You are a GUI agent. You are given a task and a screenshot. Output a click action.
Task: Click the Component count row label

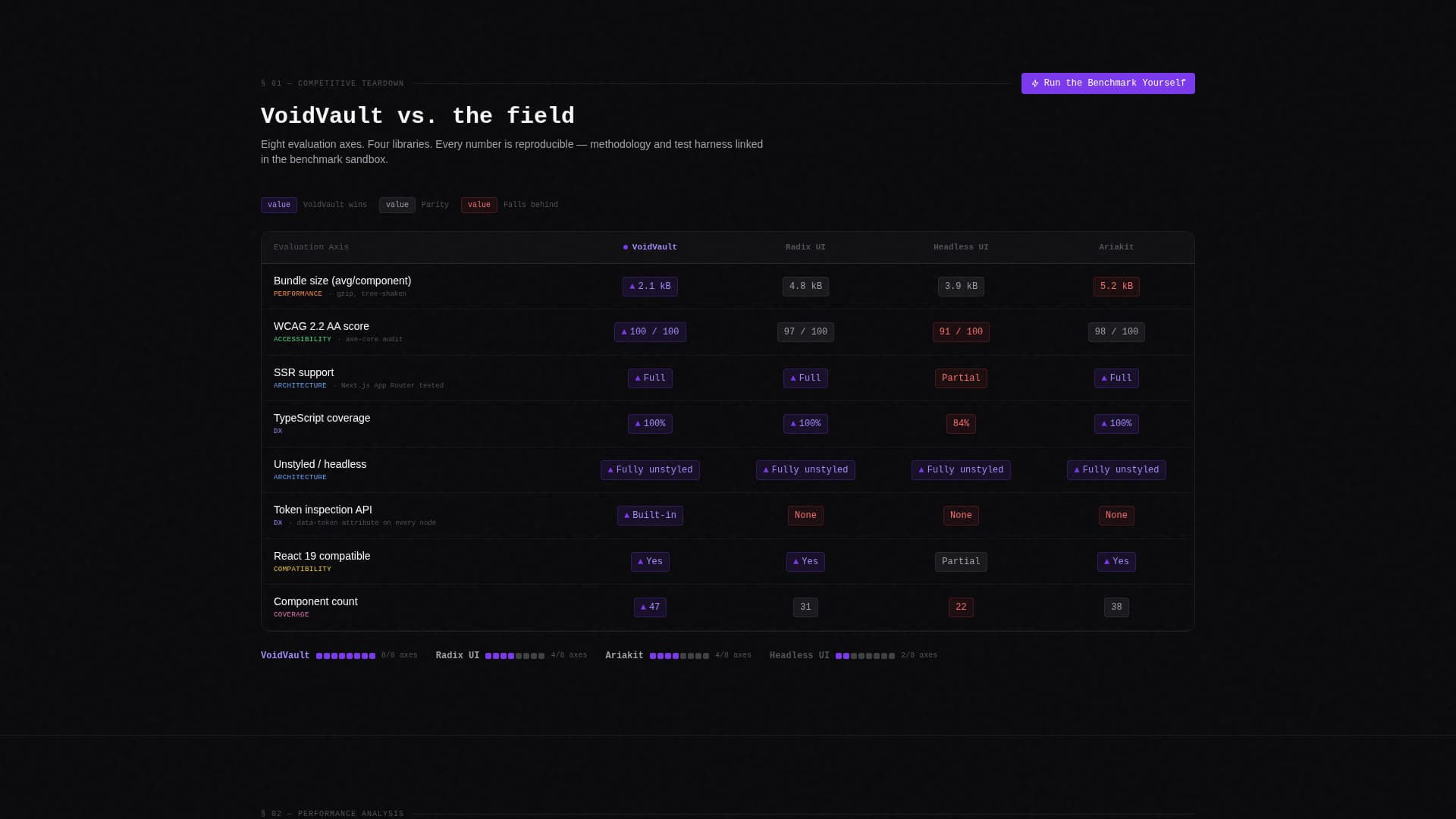point(315,601)
